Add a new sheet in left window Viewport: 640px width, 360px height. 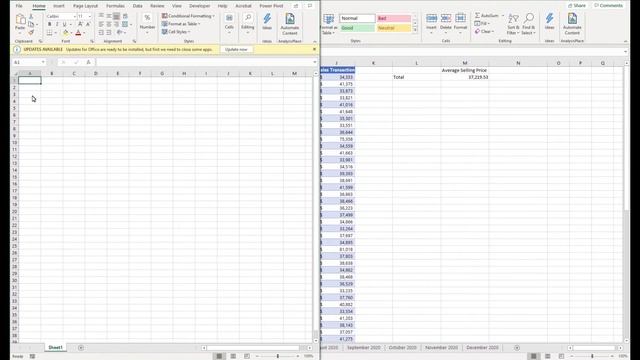(81, 348)
